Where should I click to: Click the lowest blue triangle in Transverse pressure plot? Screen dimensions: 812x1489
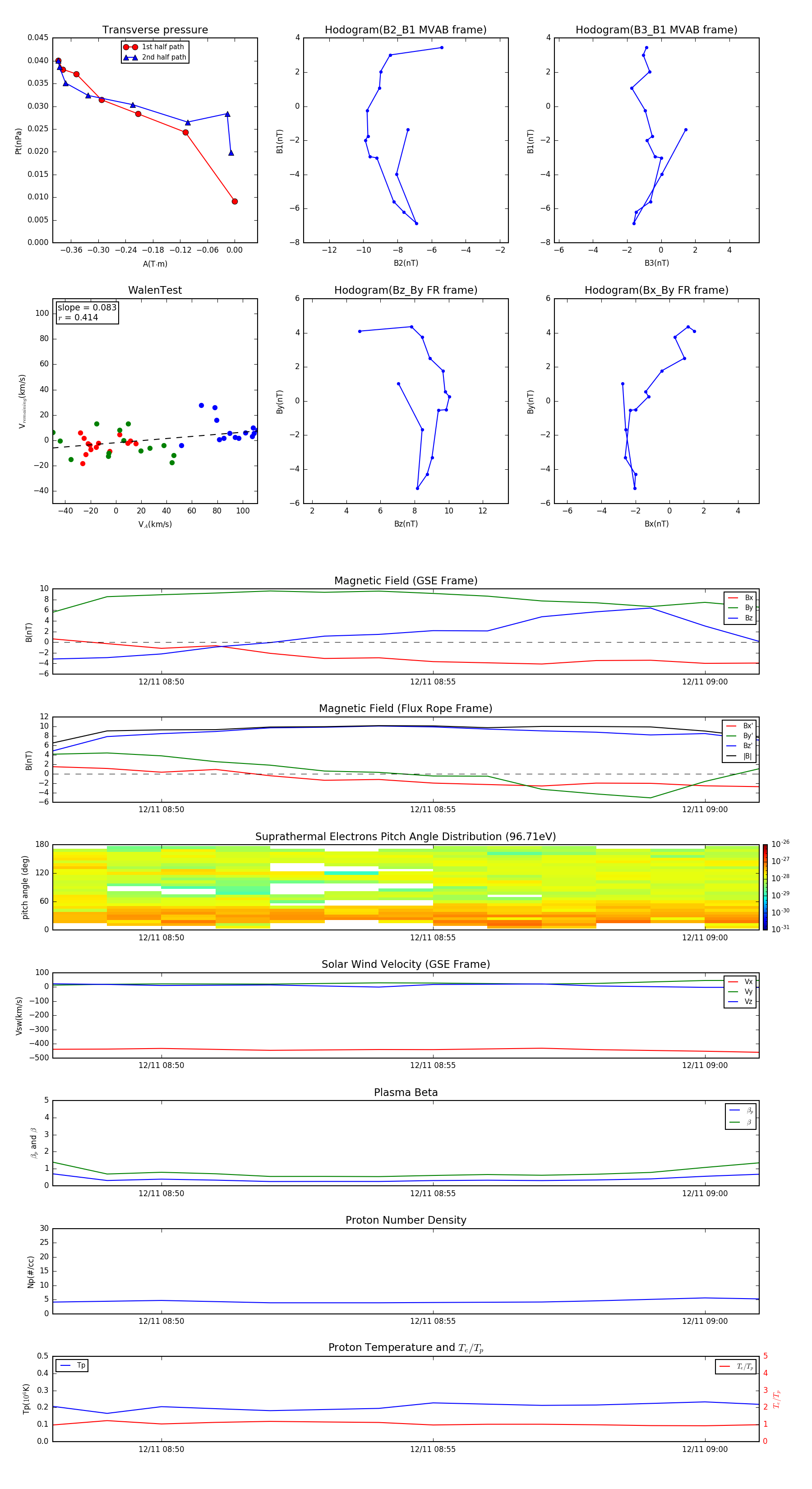[x=231, y=153]
